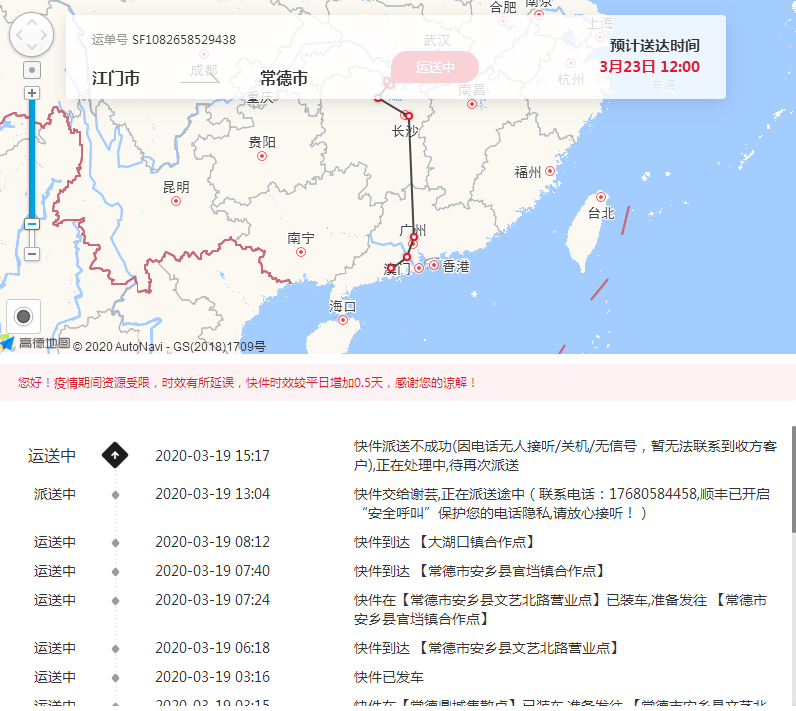
Task: Click the 台北 city marker on map
Action: 601,197
